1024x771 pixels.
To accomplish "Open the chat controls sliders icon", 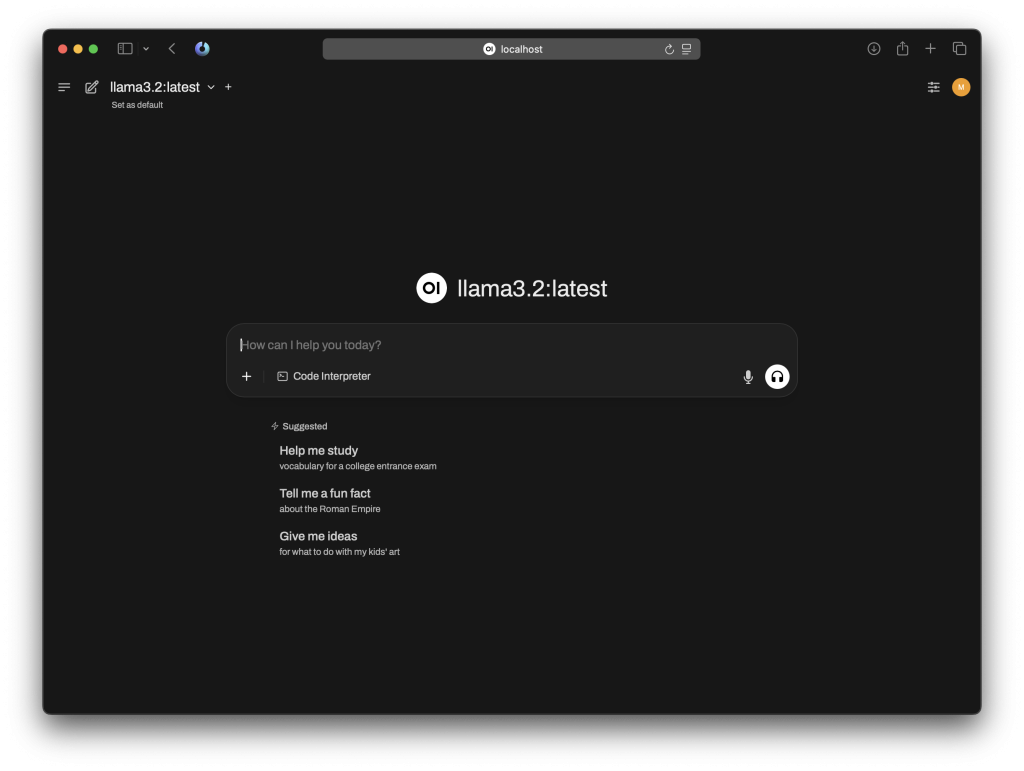I will (x=934, y=87).
